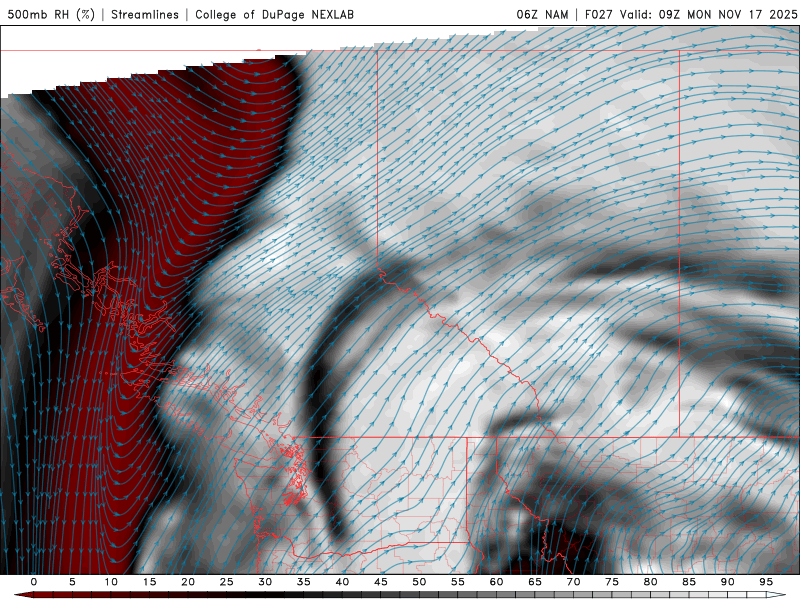Click the 30 label on the color scale
The height and width of the screenshot is (600, 800).
coord(265,582)
